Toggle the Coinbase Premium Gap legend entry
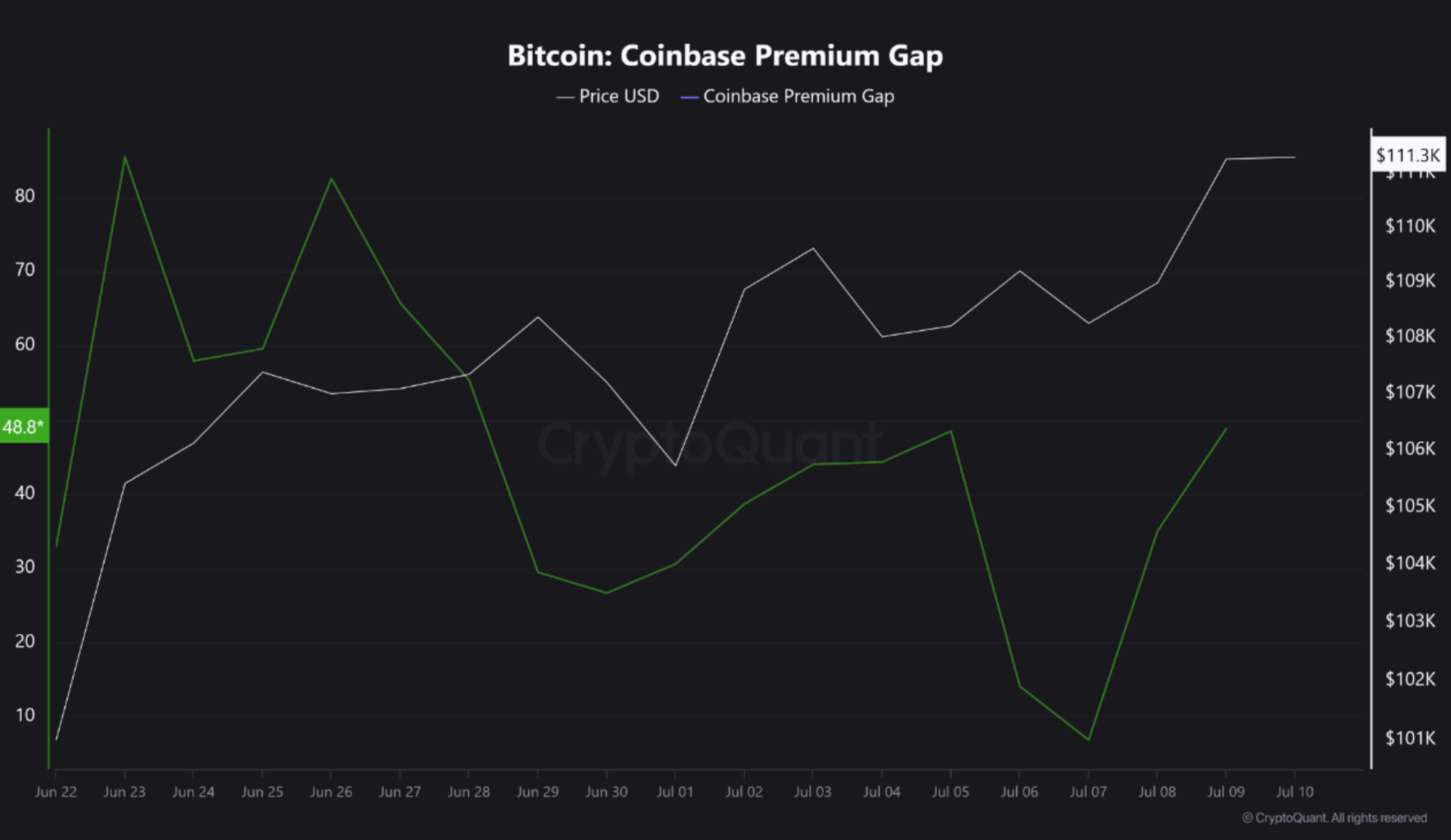This screenshot has height=840, width=1451. pos(788,97)
